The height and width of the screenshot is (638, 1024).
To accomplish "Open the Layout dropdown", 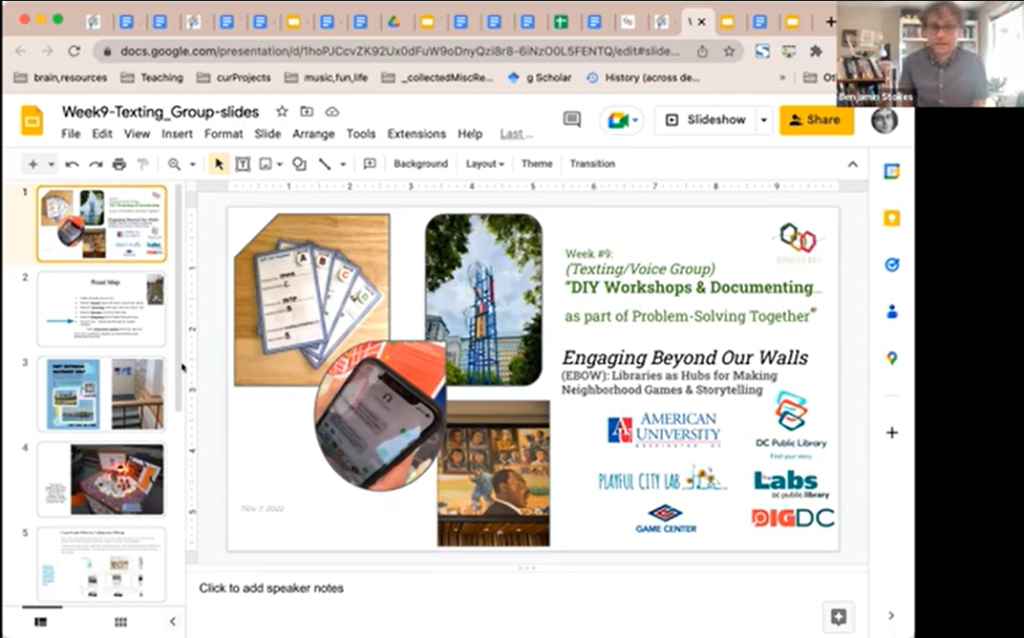I will (x=485, y=164).
